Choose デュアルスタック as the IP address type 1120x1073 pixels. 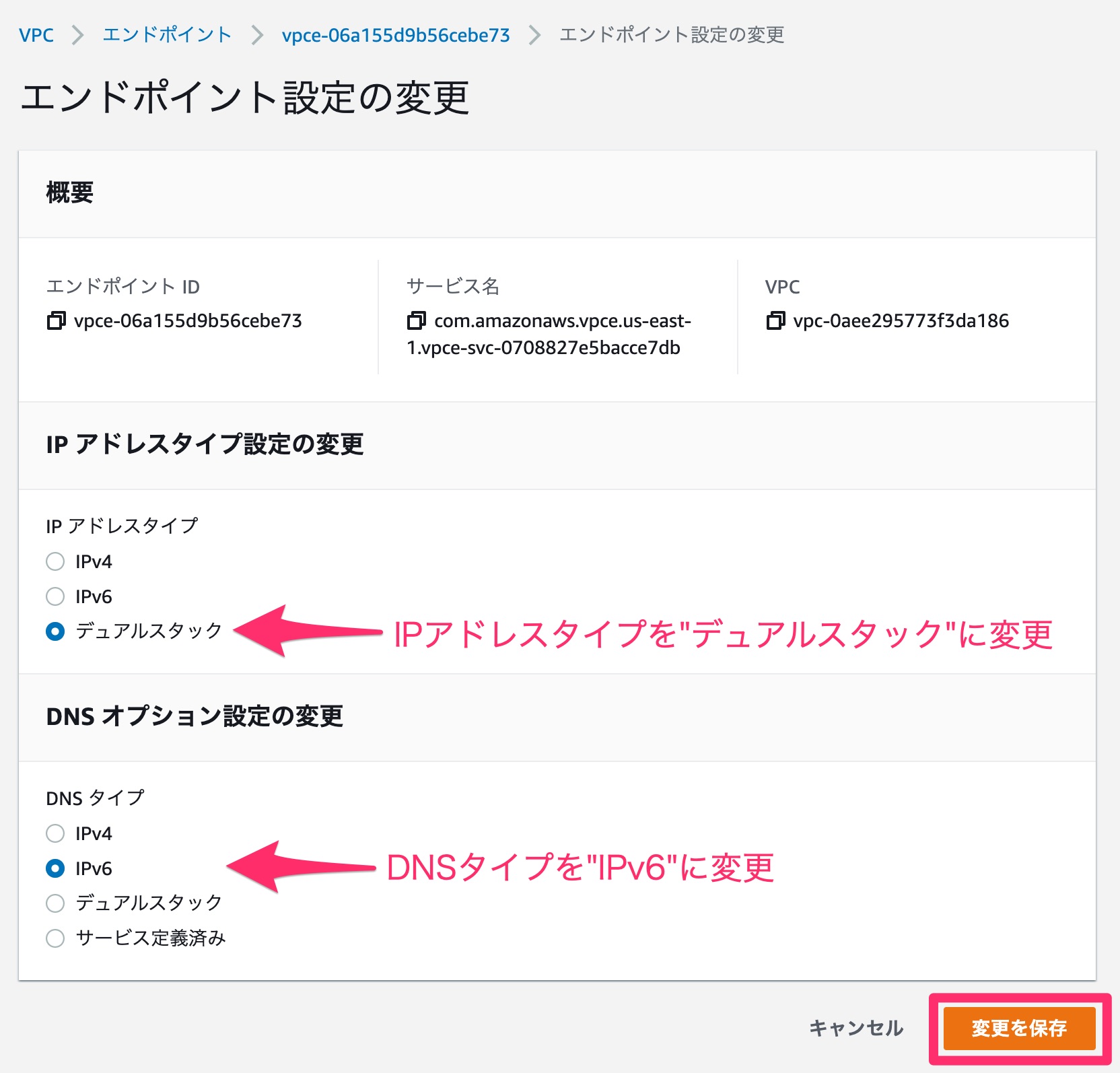(x=55, y=631)
